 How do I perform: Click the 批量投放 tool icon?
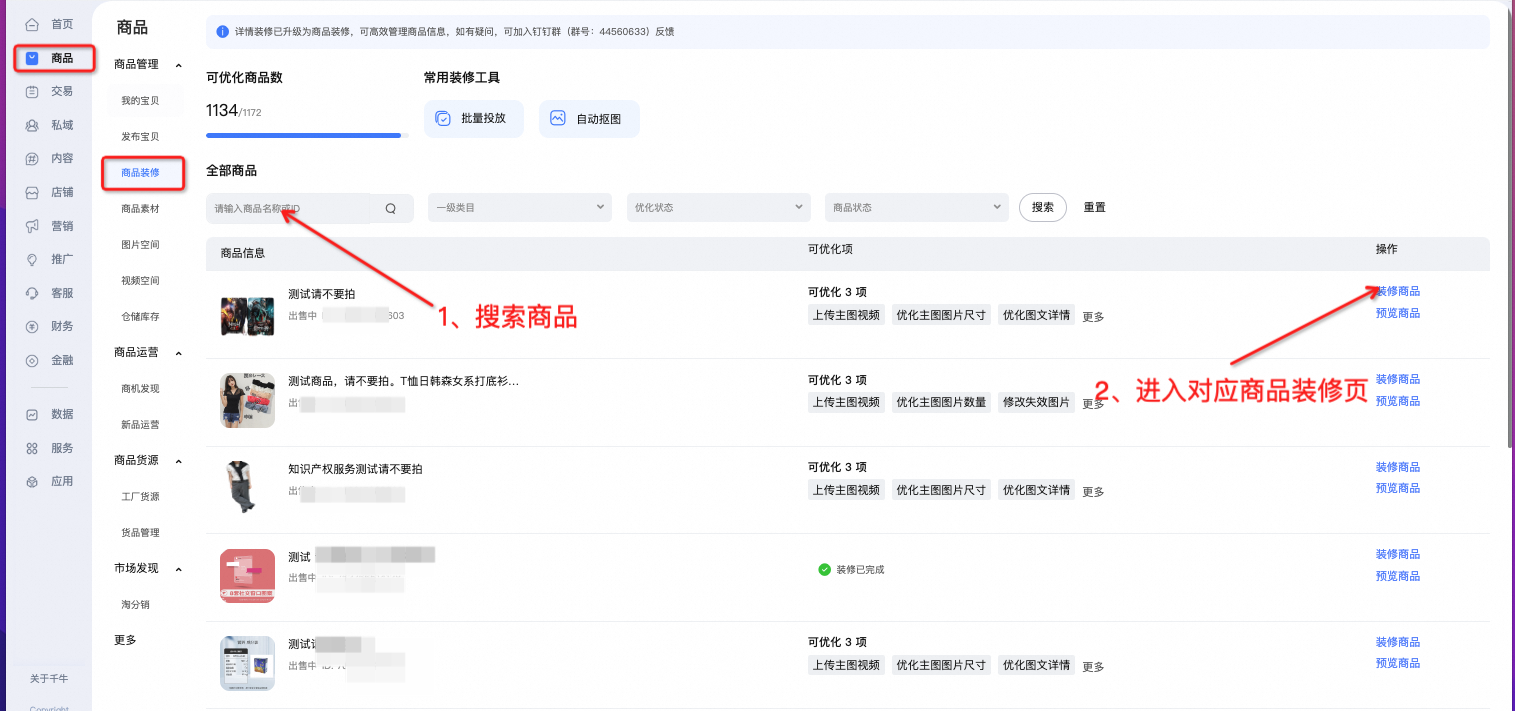[443, 118]
